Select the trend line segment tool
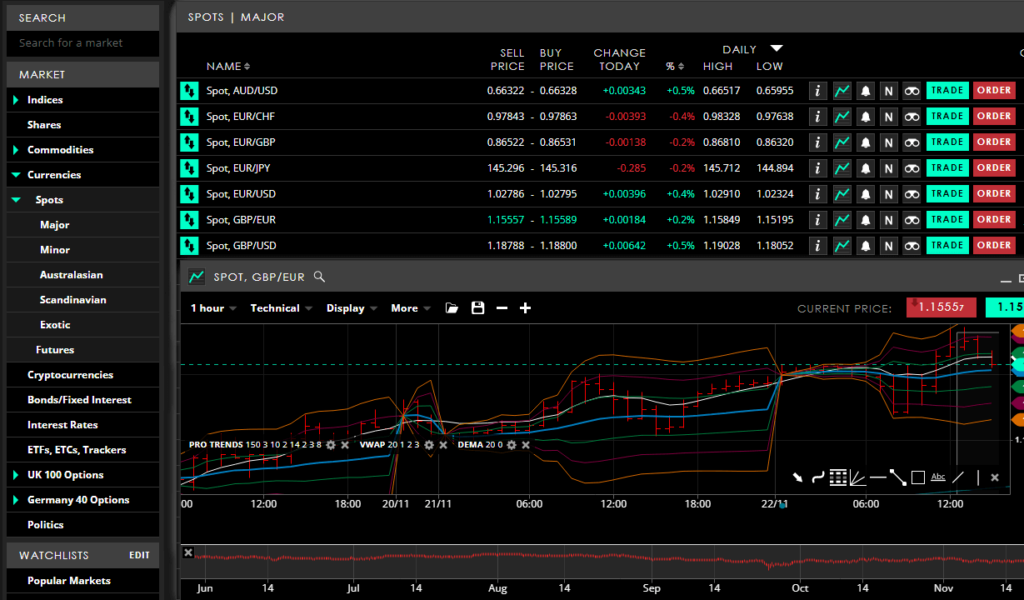Viewport: 1024px width, 600px height. [x=898, y=478]
